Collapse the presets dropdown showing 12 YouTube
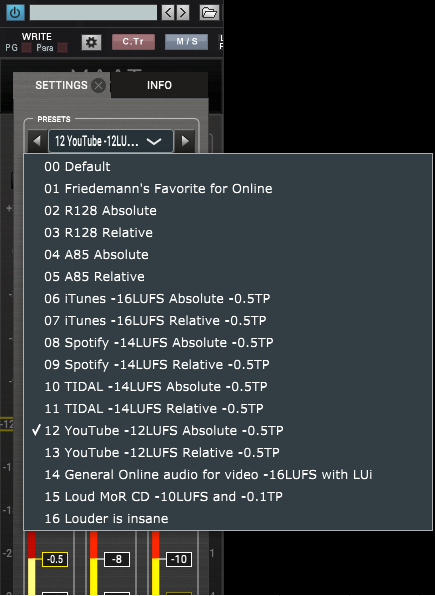 coord(111,141)
